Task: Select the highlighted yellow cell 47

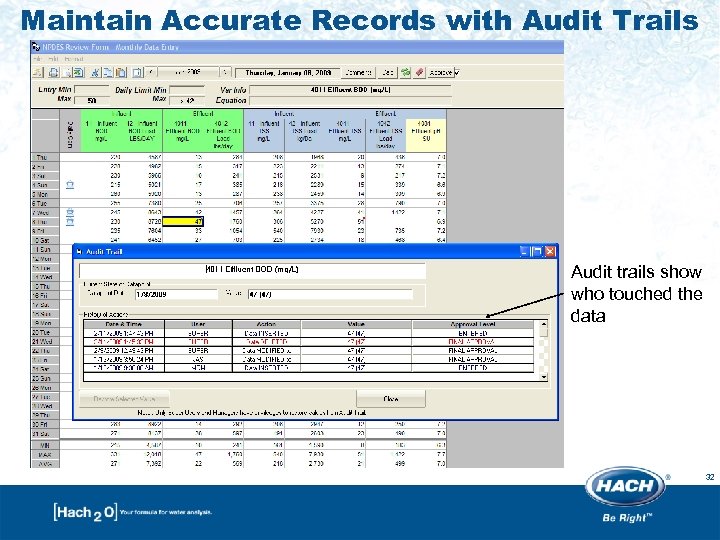Action: pyautogui.click(x=183, y=222)
